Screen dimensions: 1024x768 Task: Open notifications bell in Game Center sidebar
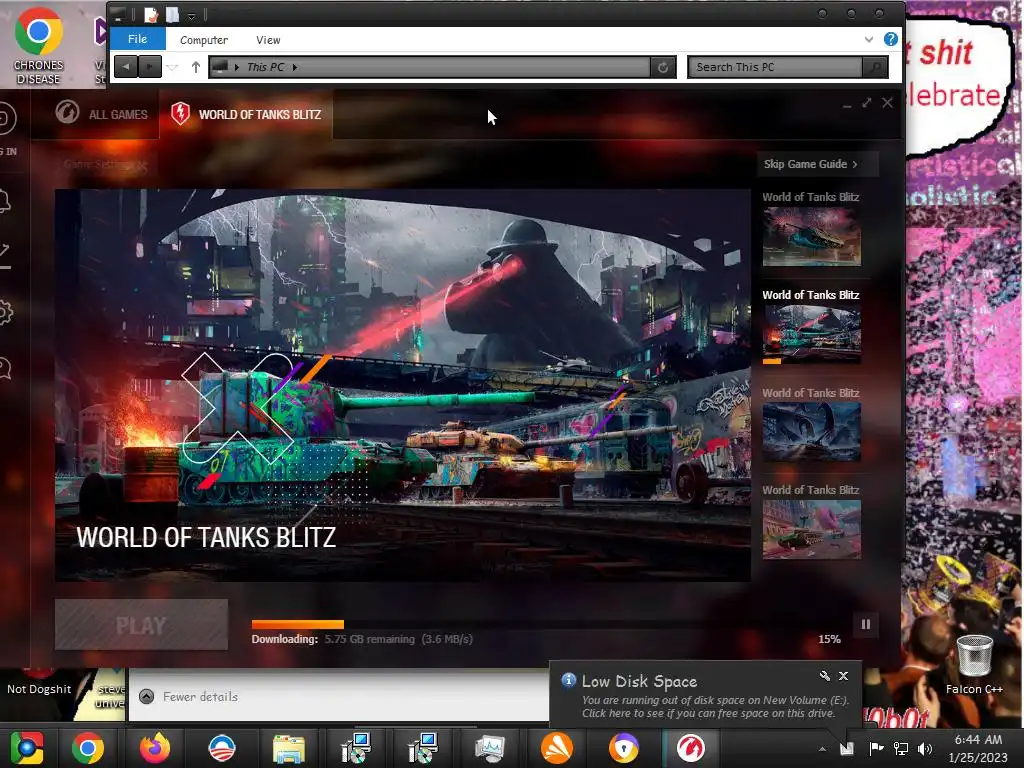tap(5, 201)
